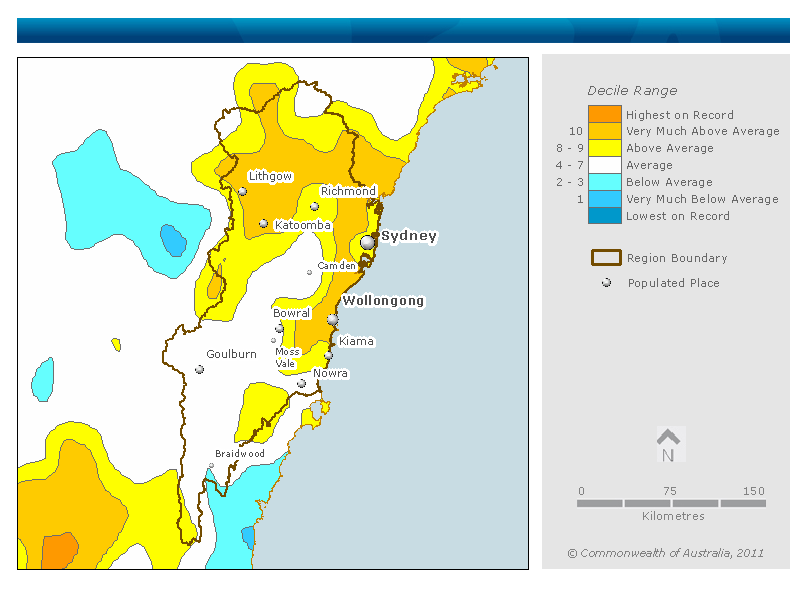Click the Region Boundary legend symbol
Viewport: 790px width, 594px height.
(x=606, y=258)
